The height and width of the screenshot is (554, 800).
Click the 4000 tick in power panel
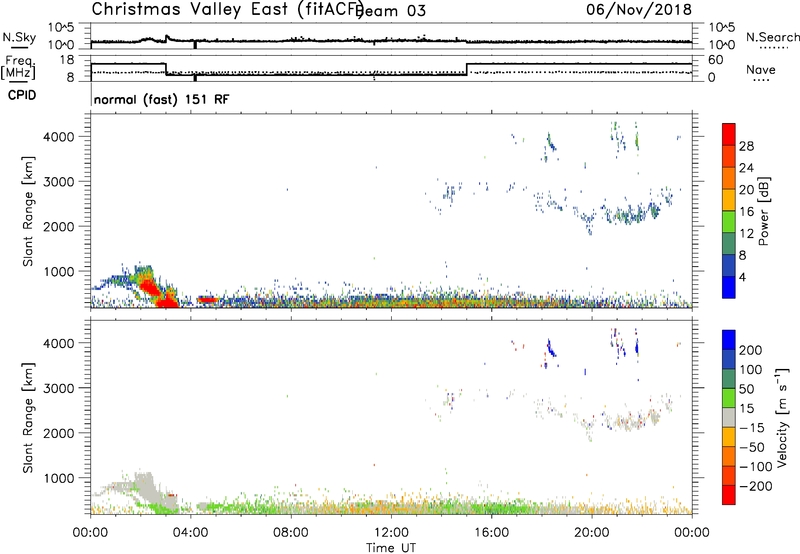(60, 137)
